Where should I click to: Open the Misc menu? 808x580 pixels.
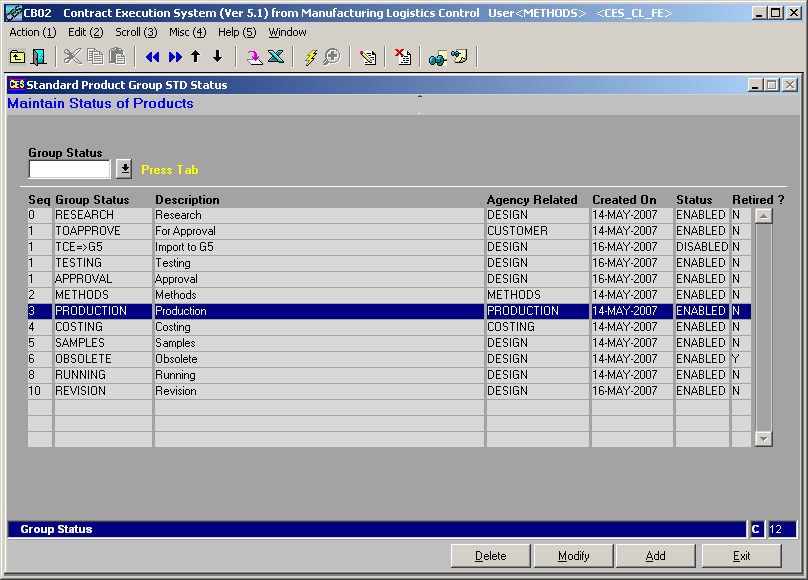tap(187, 32)
